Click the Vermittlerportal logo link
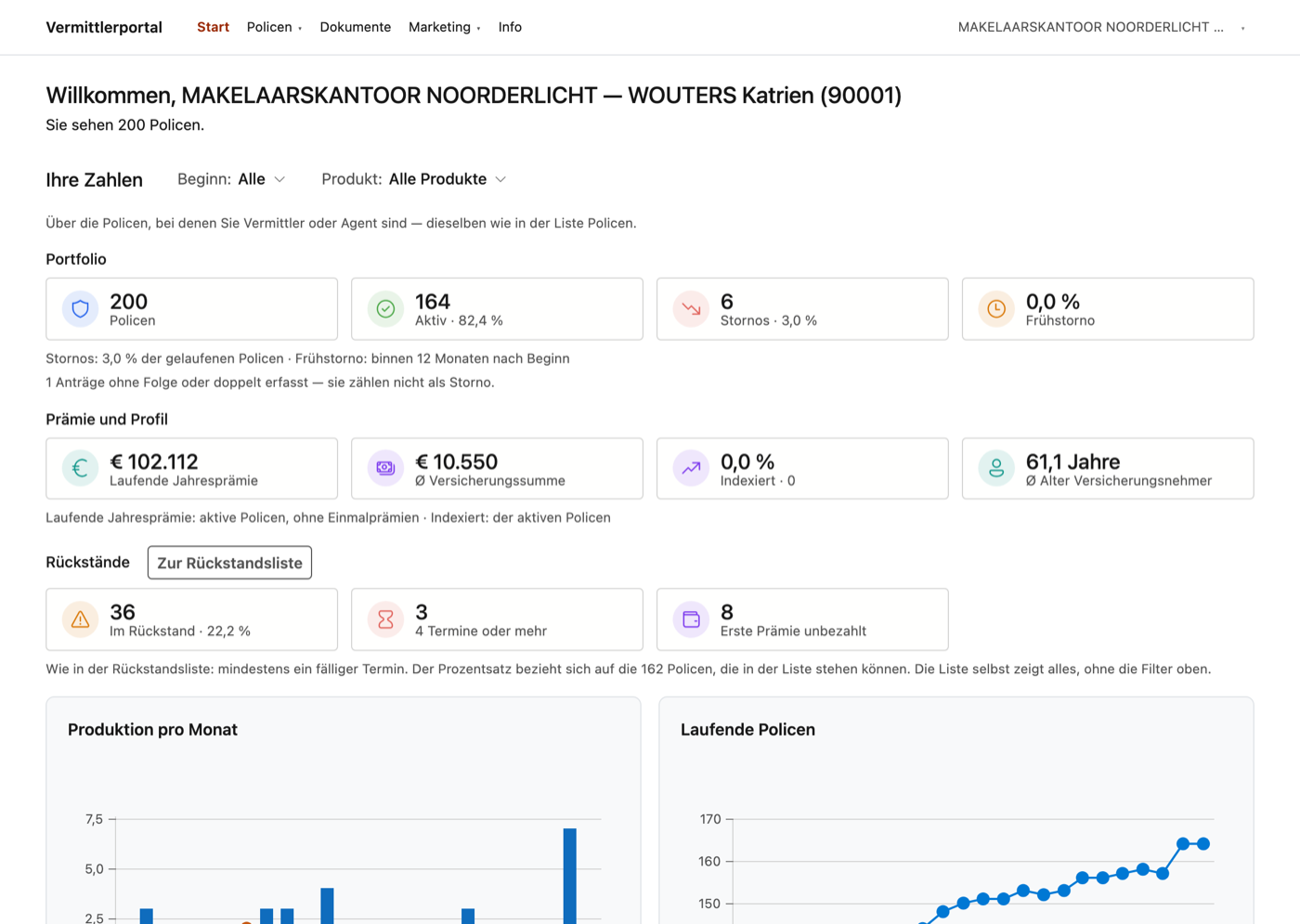The width and height of the screenshot is (1300, 924). (104, 27)
